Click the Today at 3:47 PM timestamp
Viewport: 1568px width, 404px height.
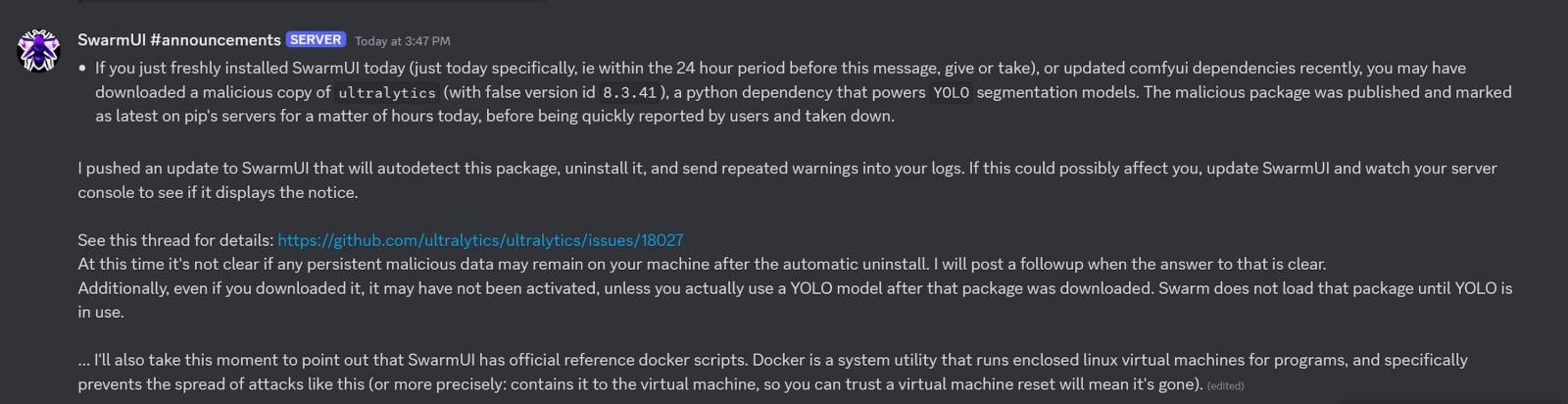403,41
